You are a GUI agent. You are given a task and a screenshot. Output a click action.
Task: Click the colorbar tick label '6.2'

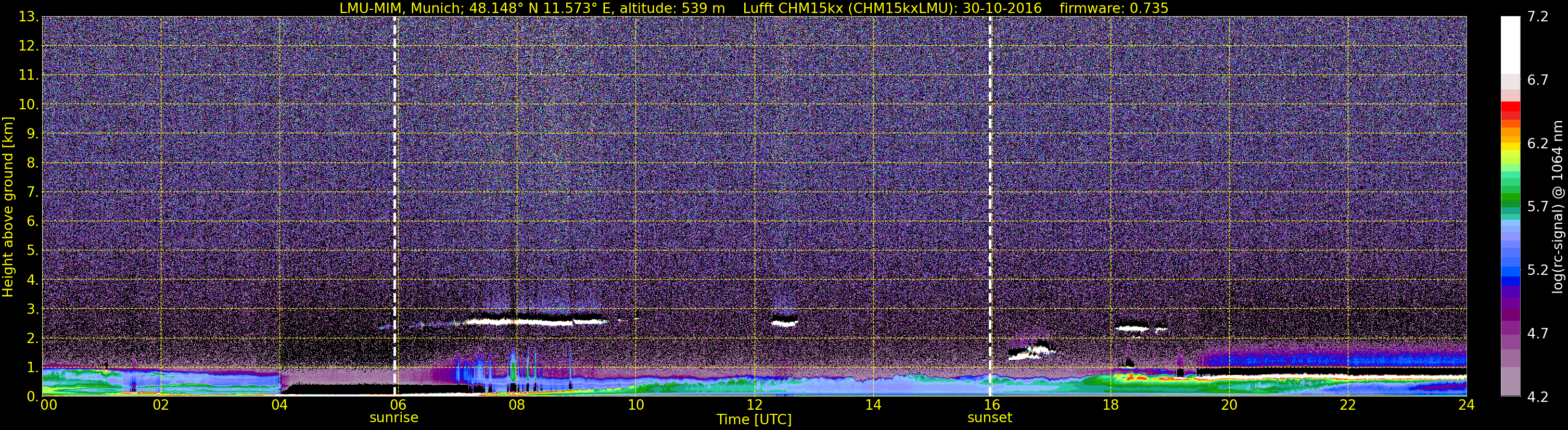[x=1538, y=144]
